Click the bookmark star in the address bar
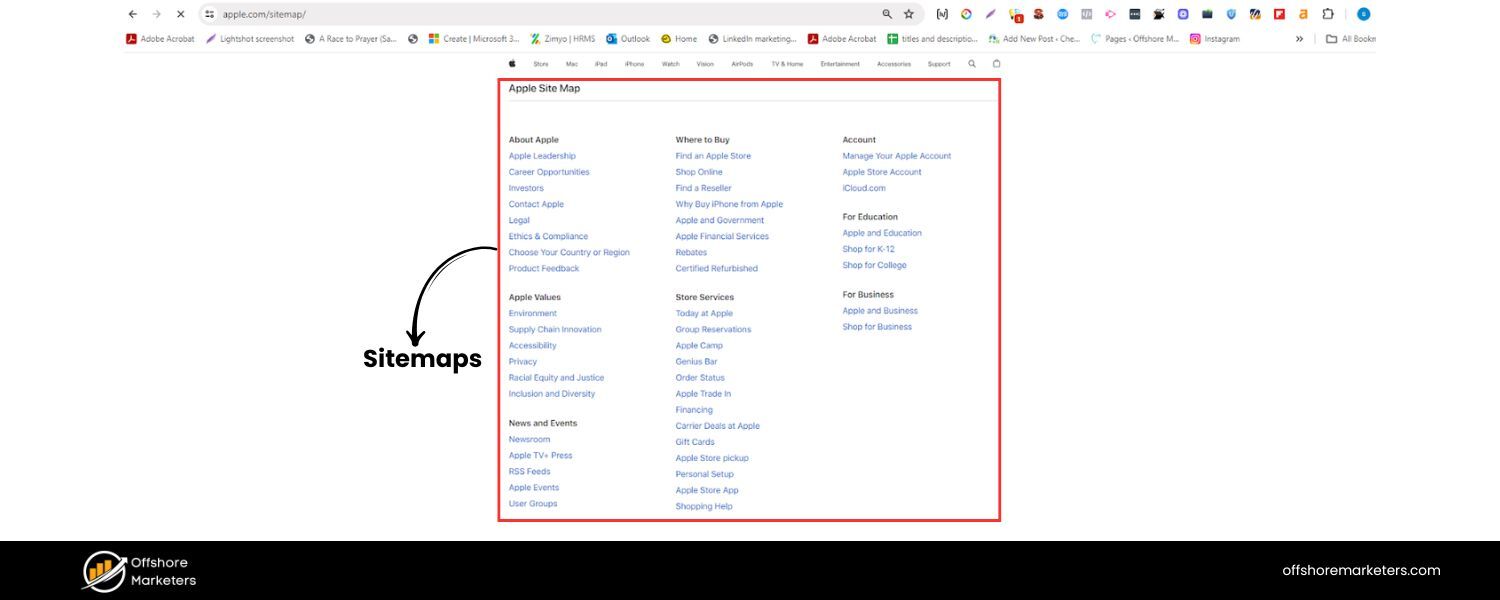 [x=907, y=14]
